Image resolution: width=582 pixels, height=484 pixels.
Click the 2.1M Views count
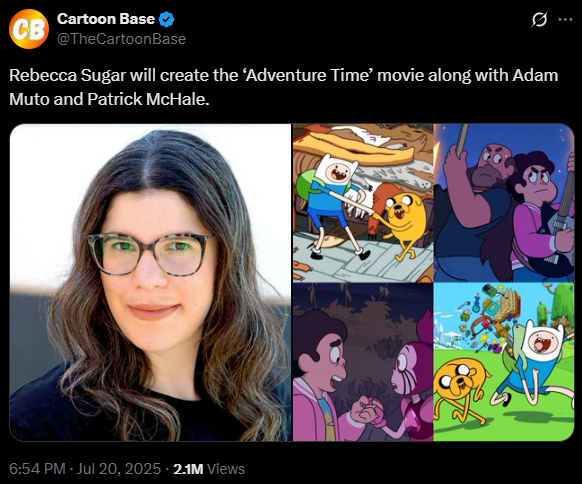209,469
